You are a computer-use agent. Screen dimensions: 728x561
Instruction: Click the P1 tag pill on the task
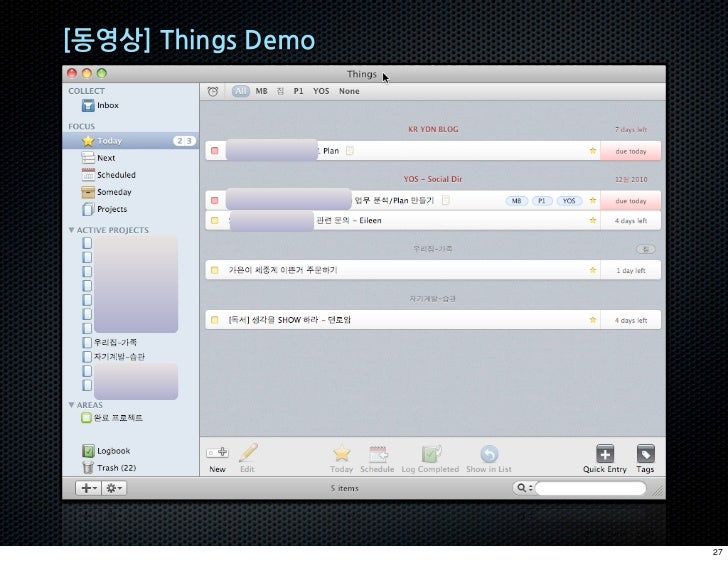click(x=542, y=201)
